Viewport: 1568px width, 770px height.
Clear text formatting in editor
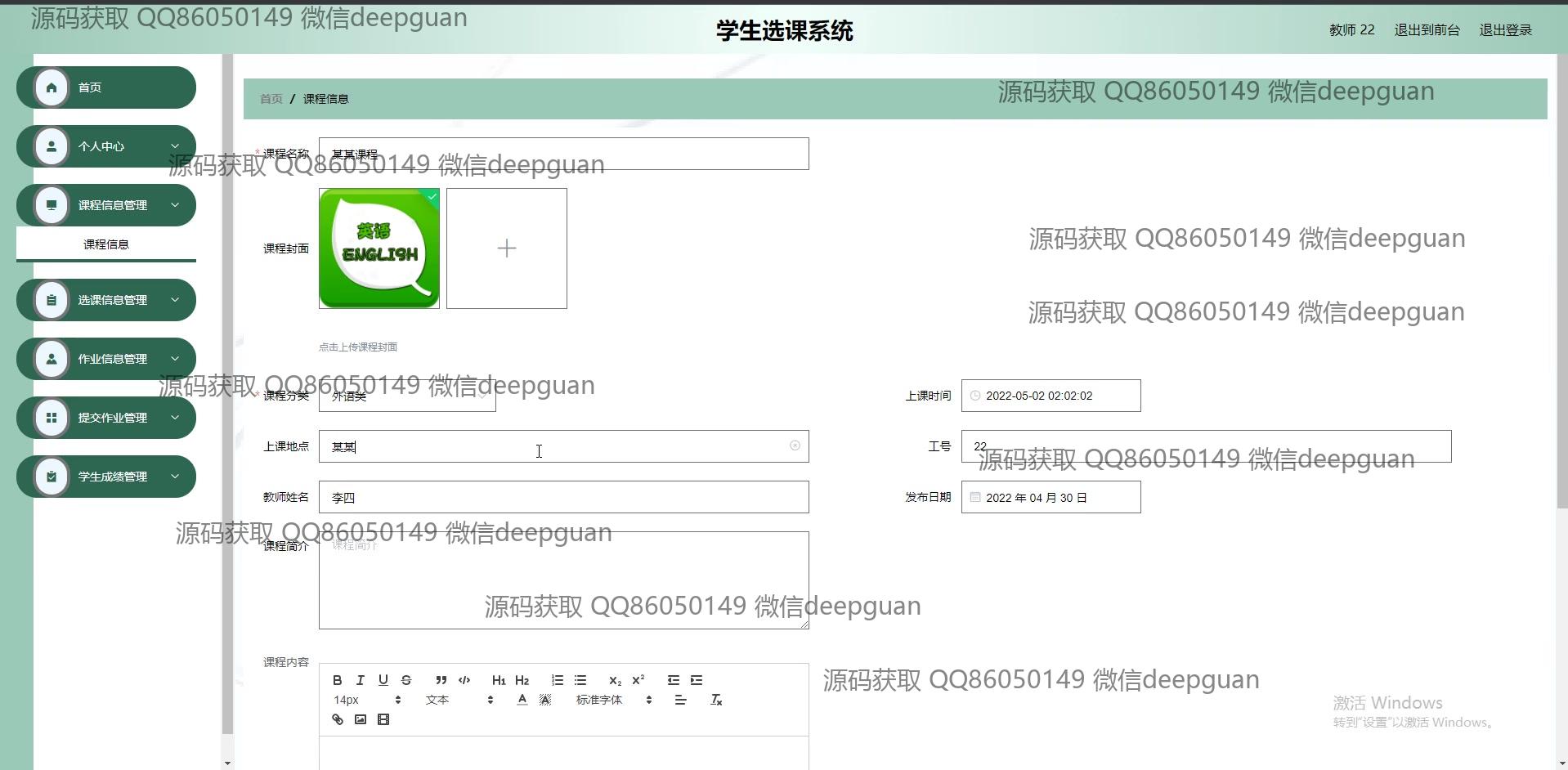tap(716, 700)
